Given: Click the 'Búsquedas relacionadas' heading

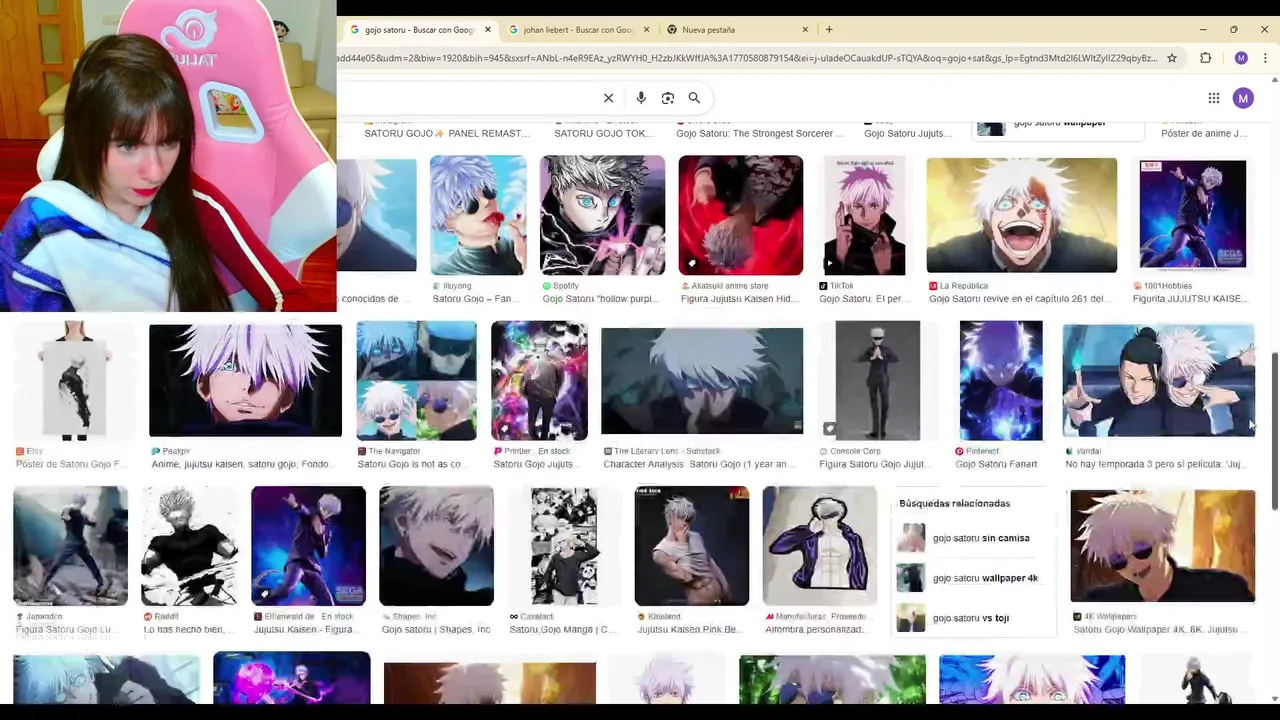Looking at the screenshot, I should [954, 503].
